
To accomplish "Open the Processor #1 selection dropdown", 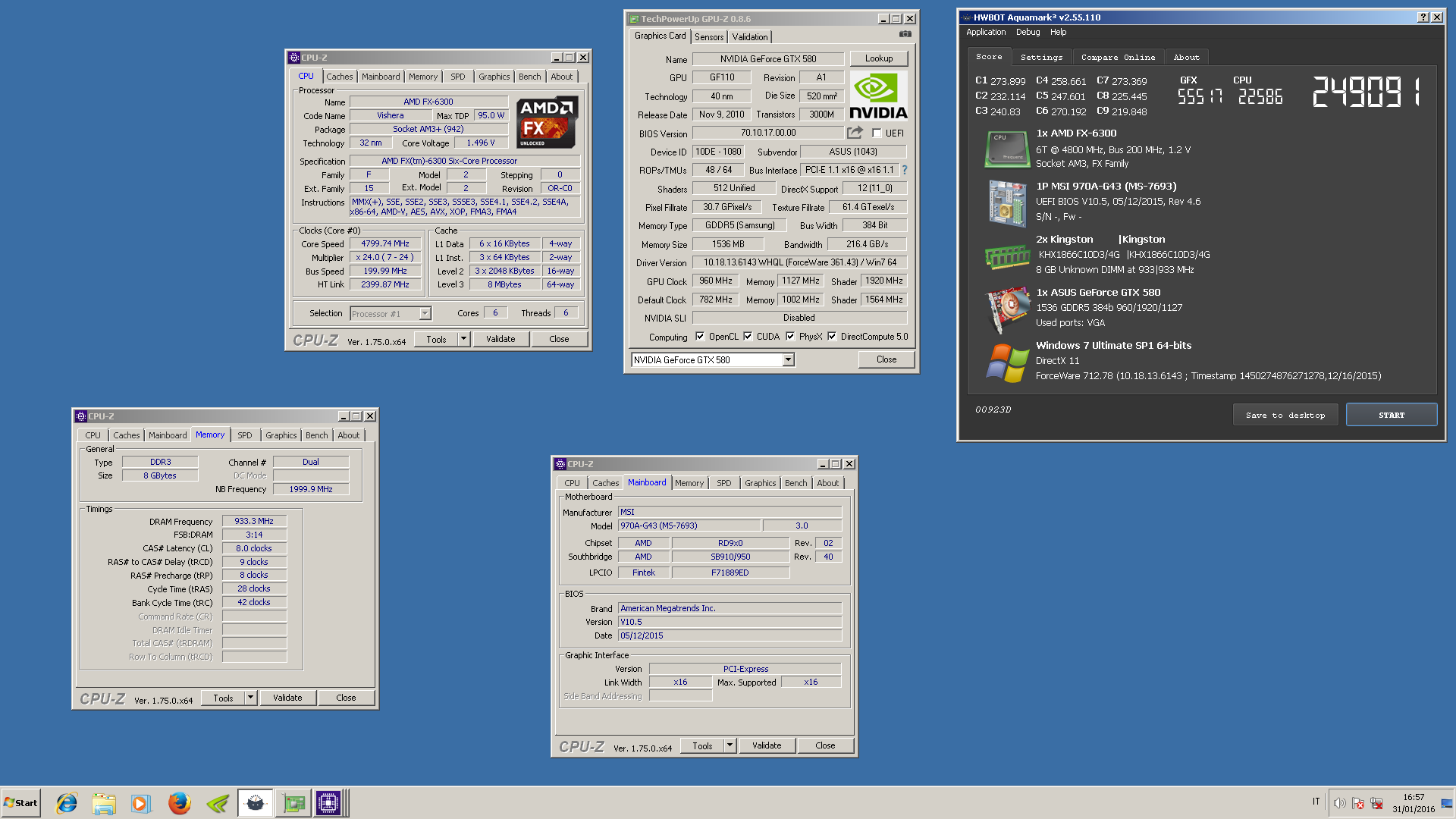I will click(425, 314).
